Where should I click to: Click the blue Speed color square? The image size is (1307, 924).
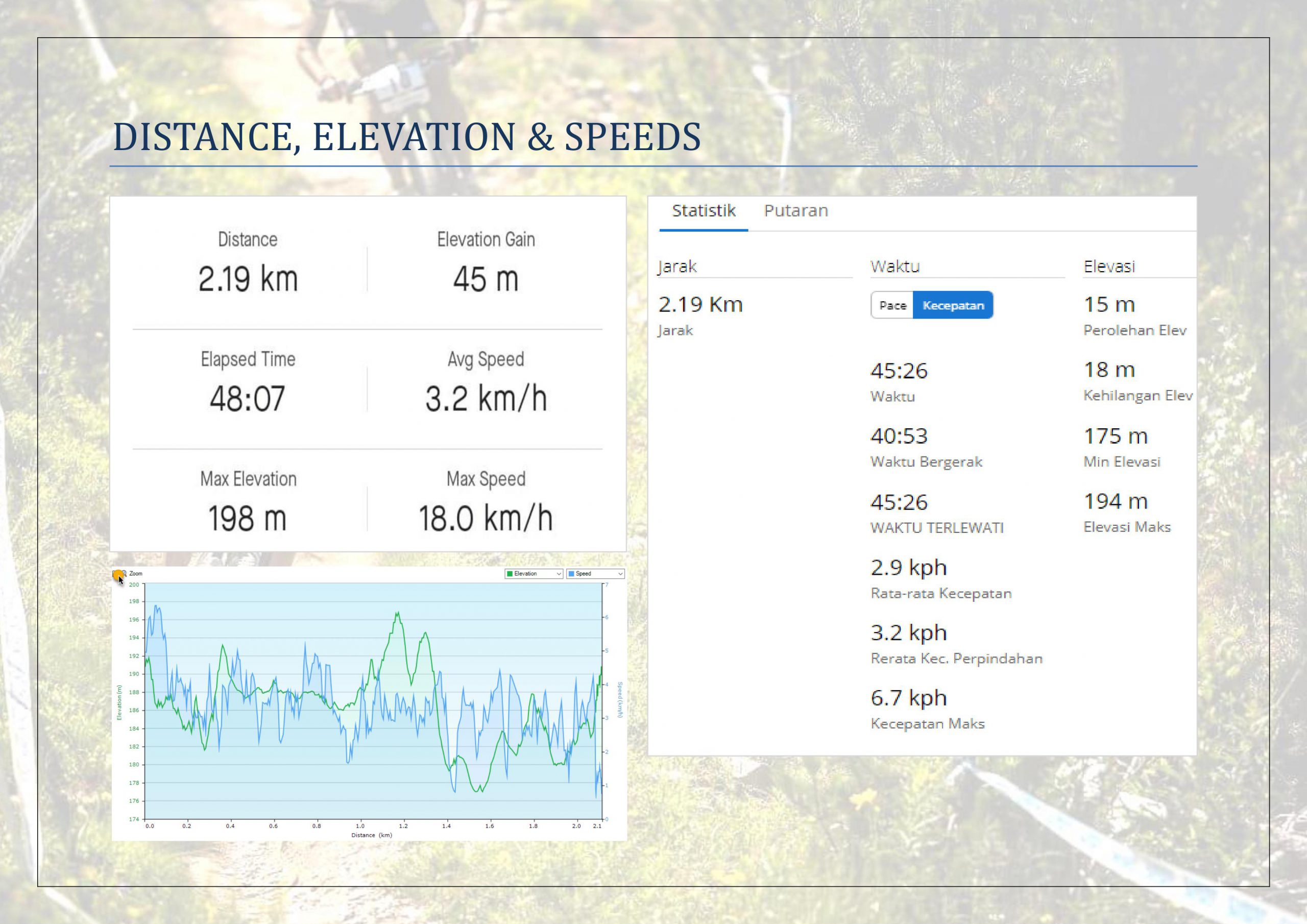(571, 574)
